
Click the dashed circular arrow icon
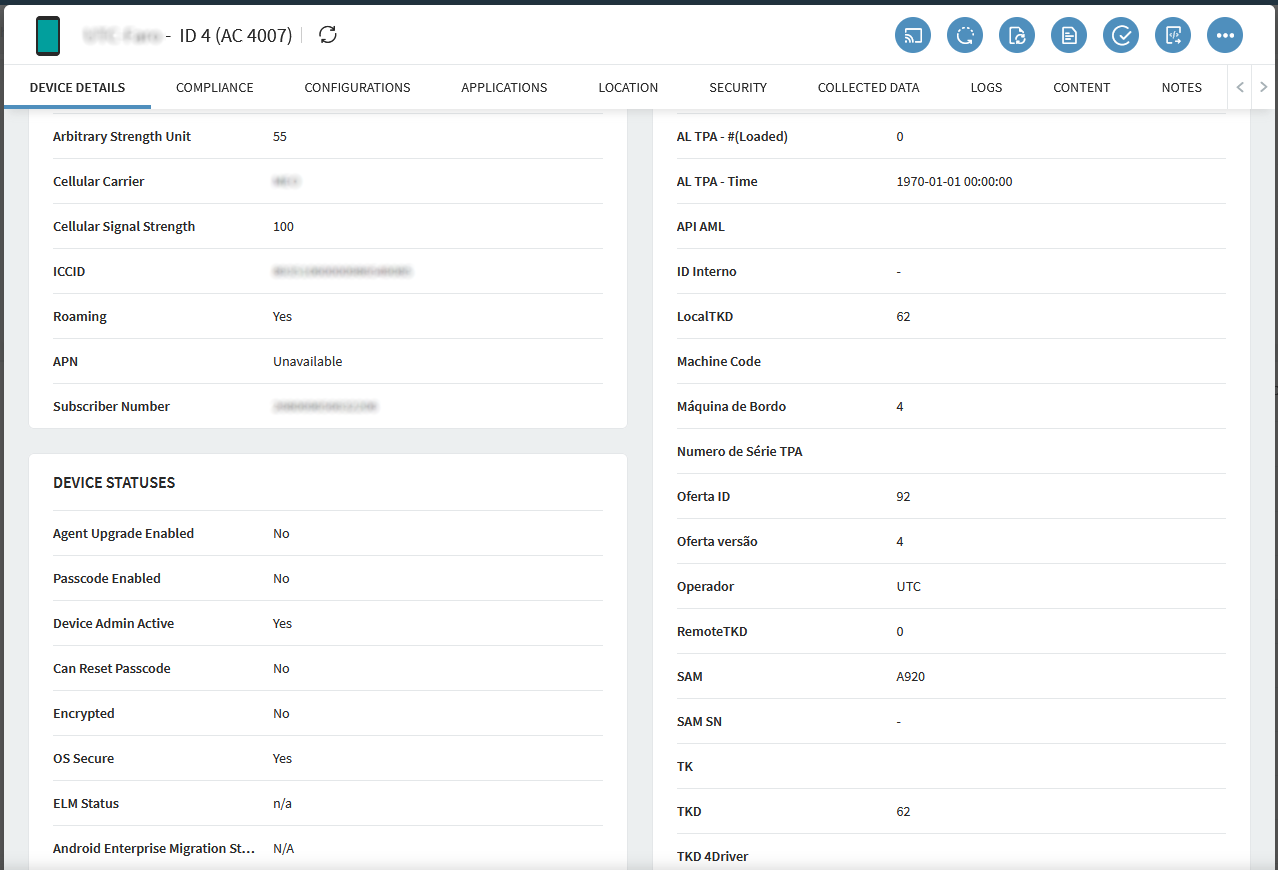tap(964, 36)
